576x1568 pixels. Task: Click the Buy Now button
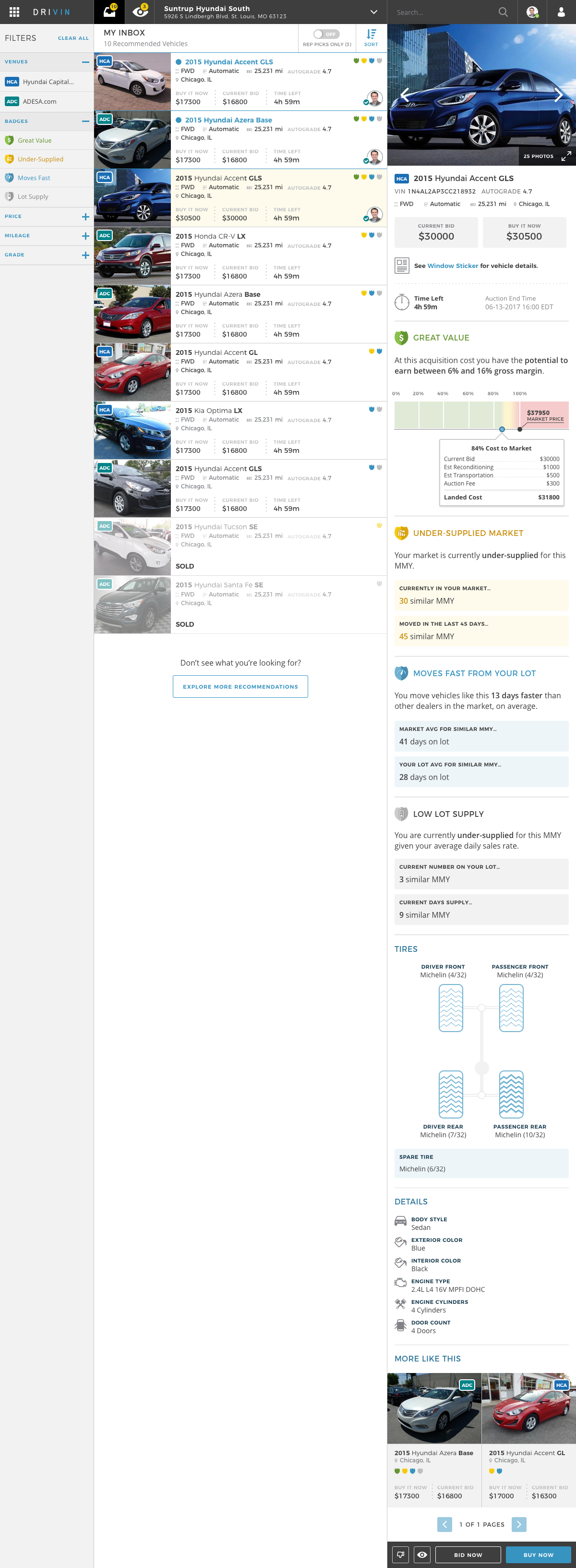[x=538, y=1555]
